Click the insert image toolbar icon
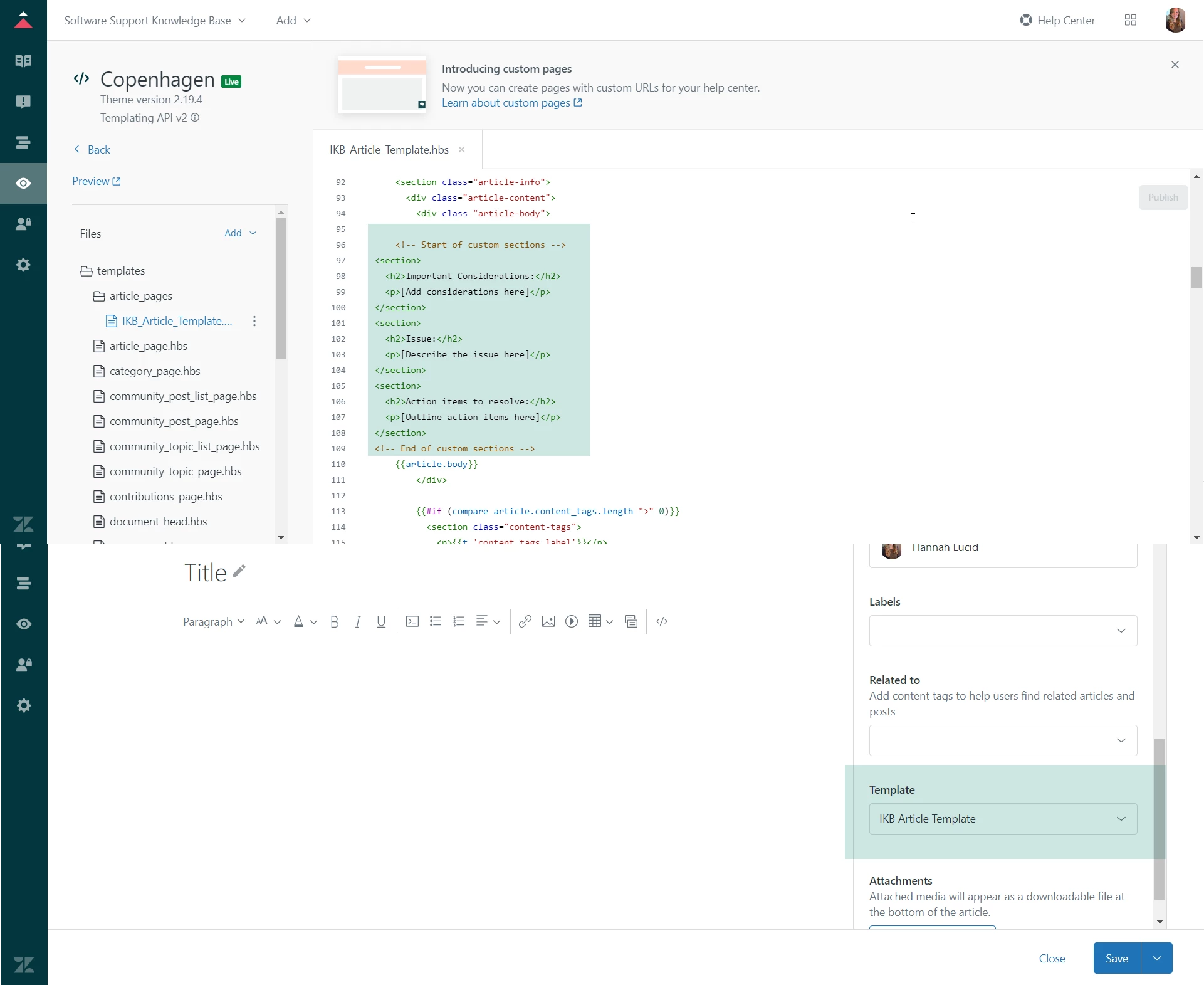This screenshot has height=985, width=1204. pyautogui.click(x=548, y=621)
